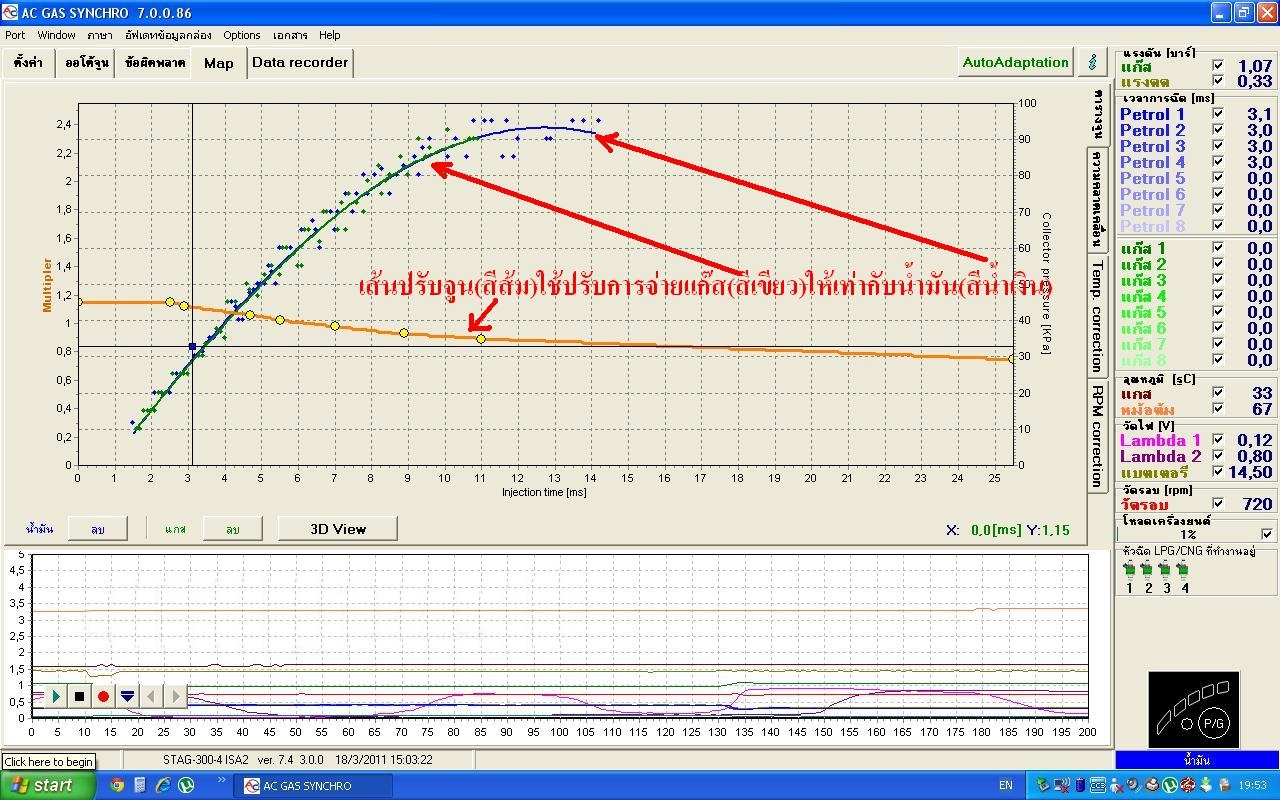Click the blue น้ำมัน fuel mode bar
This screenshot has height=800, width=1280.
pyautogui.click(x=1196, y=761)
